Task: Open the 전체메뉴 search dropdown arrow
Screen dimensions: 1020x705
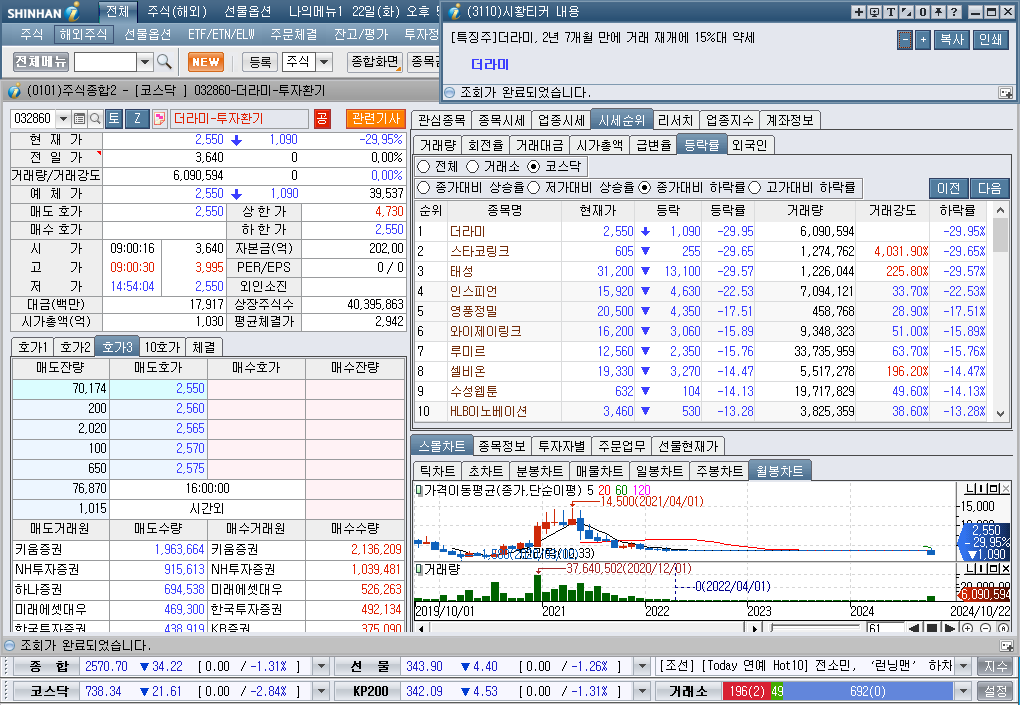Action: pos(145,62)
